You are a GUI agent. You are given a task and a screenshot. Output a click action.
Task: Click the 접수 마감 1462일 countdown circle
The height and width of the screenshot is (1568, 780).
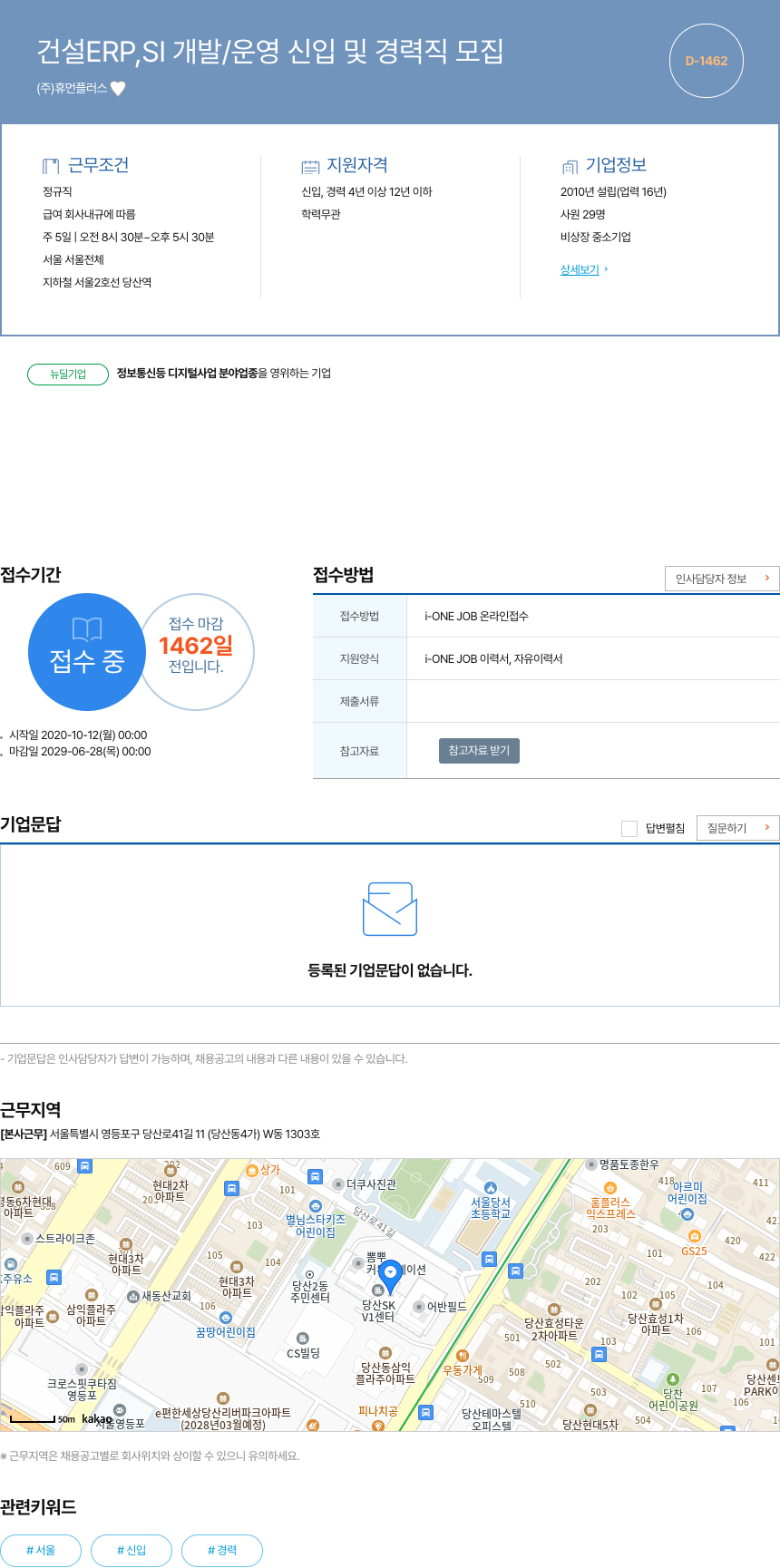click(x=198, y=651)
